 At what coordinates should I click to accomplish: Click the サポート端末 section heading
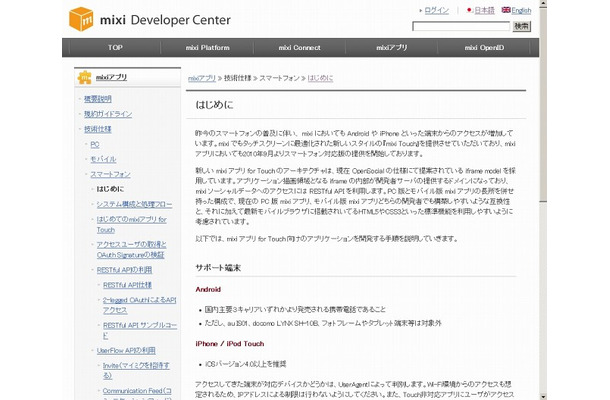click(x=218, y=268)
